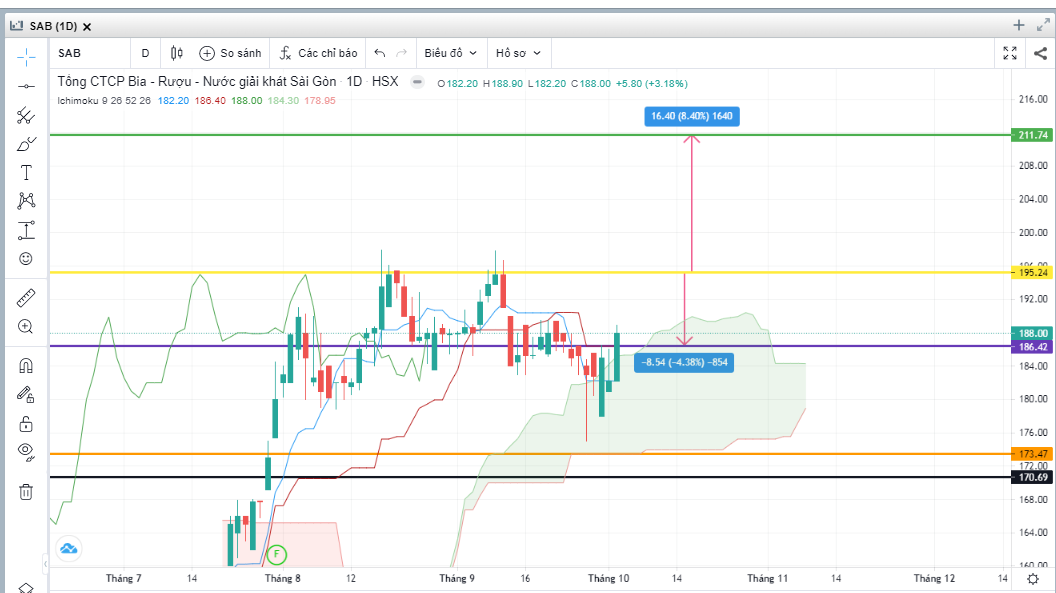Activate the ruler measure tool
Viewport: 1056px width, 593px height.
coord(26,298)
